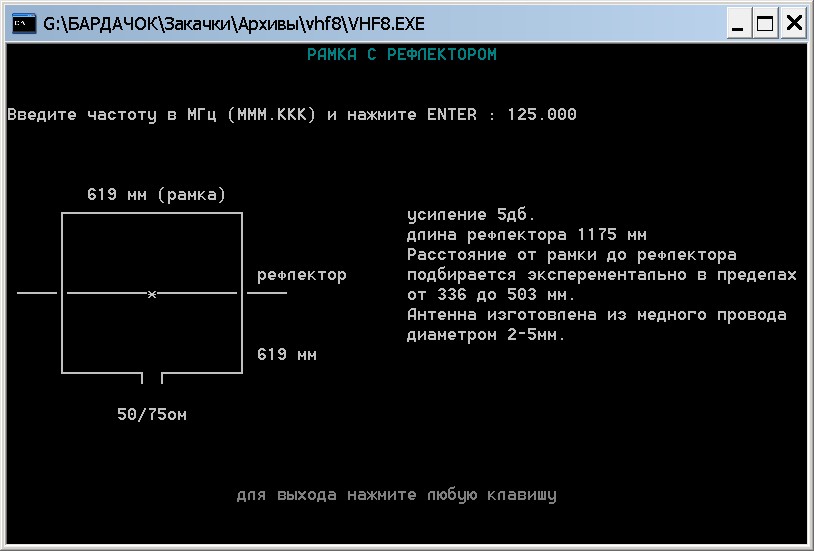Viewport: 814px width, 551px height.
Task: Minimize the VHF8.EXE console window
Action: pos(740,24)
